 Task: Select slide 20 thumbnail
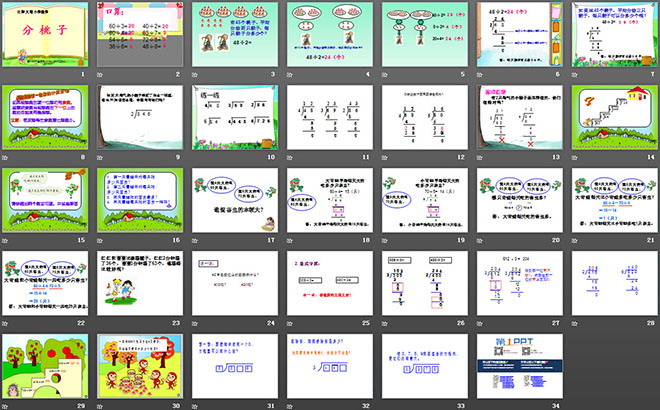[519, 200]
